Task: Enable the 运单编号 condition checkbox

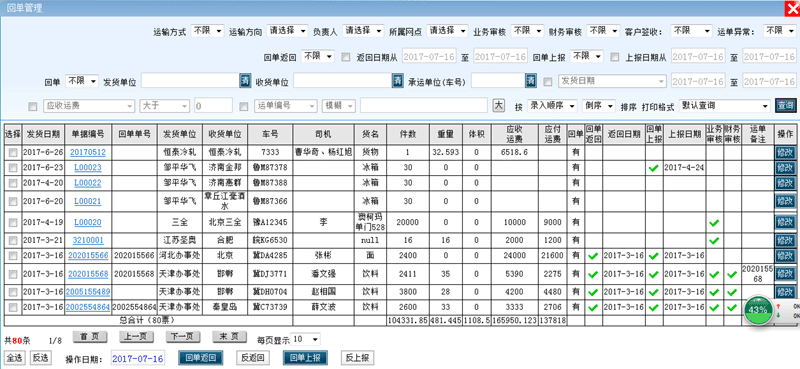Action: [x=244, y=106]
